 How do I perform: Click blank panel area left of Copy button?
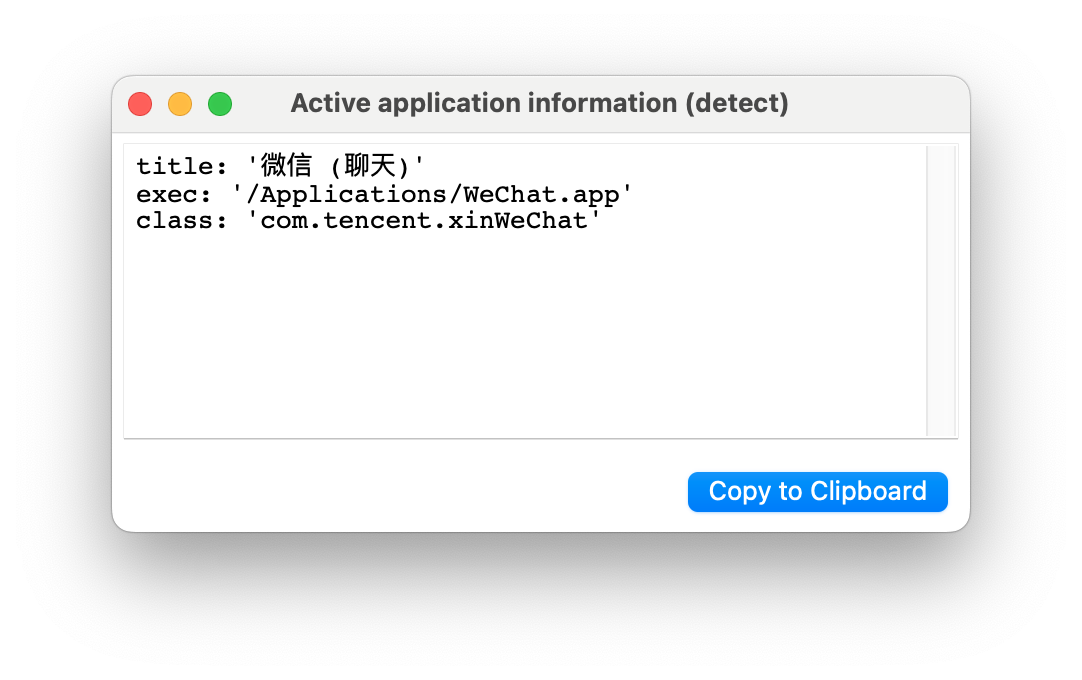coord(400,490)
